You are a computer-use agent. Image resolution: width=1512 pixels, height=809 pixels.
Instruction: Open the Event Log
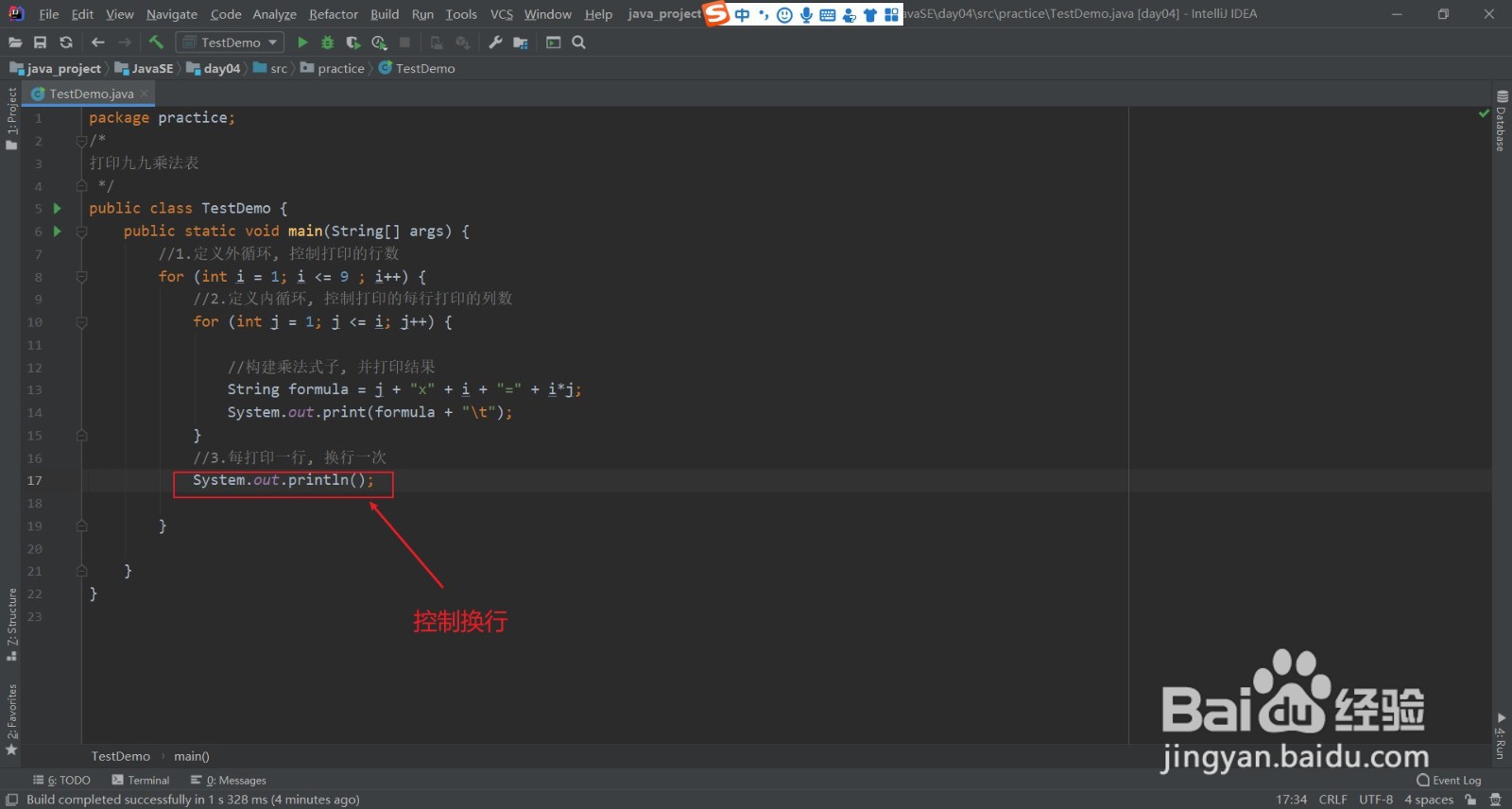pyautogui.click(x=1449, y=781)
